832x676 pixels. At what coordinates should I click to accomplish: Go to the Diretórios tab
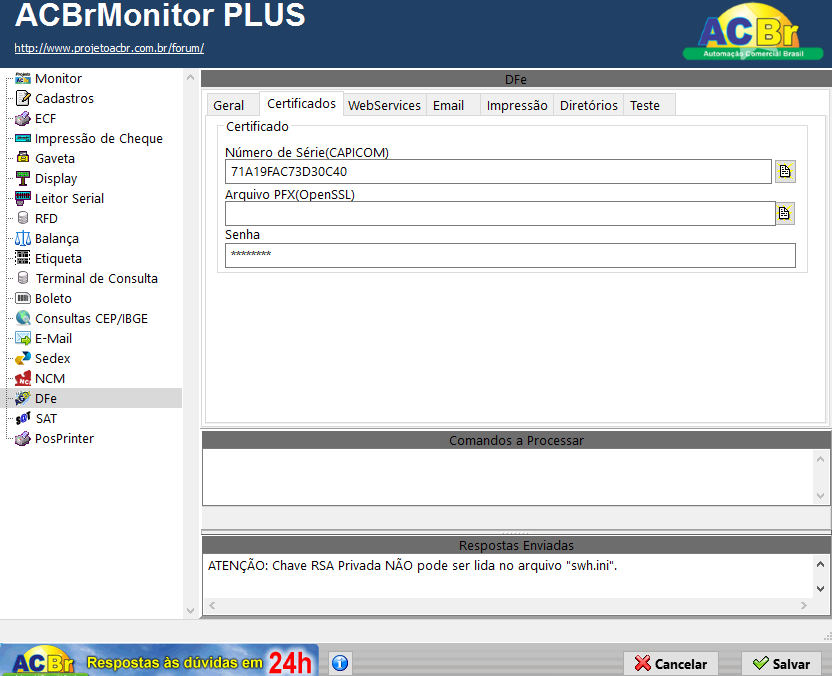pos(588,106)
